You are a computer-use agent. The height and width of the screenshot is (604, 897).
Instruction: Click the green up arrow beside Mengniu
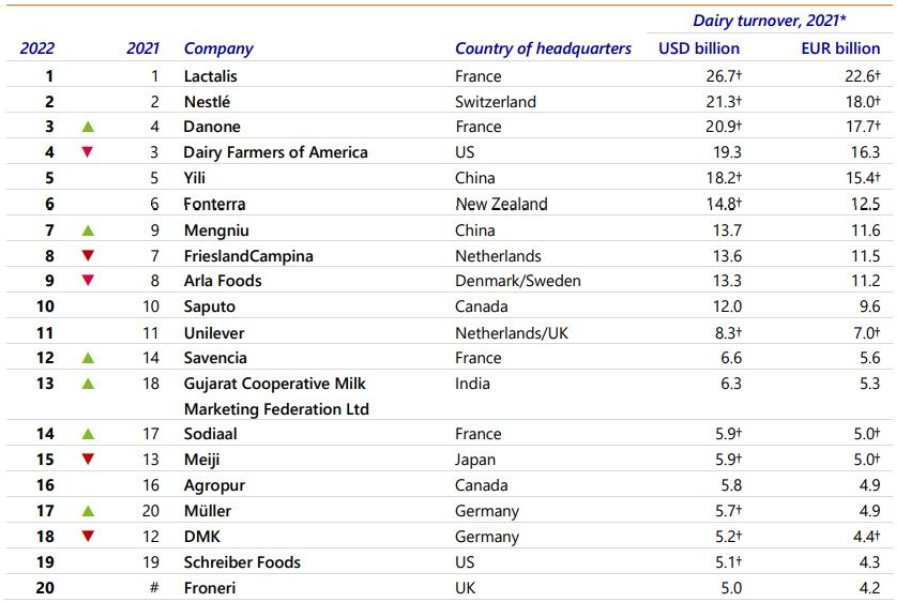pos(88,230)
